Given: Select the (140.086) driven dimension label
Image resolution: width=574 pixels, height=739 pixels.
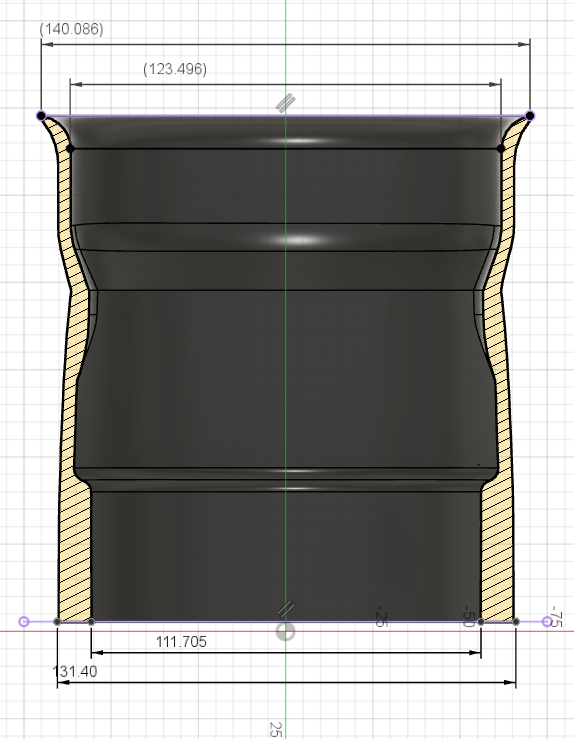Looking at the screenshot, I should 72,29.
